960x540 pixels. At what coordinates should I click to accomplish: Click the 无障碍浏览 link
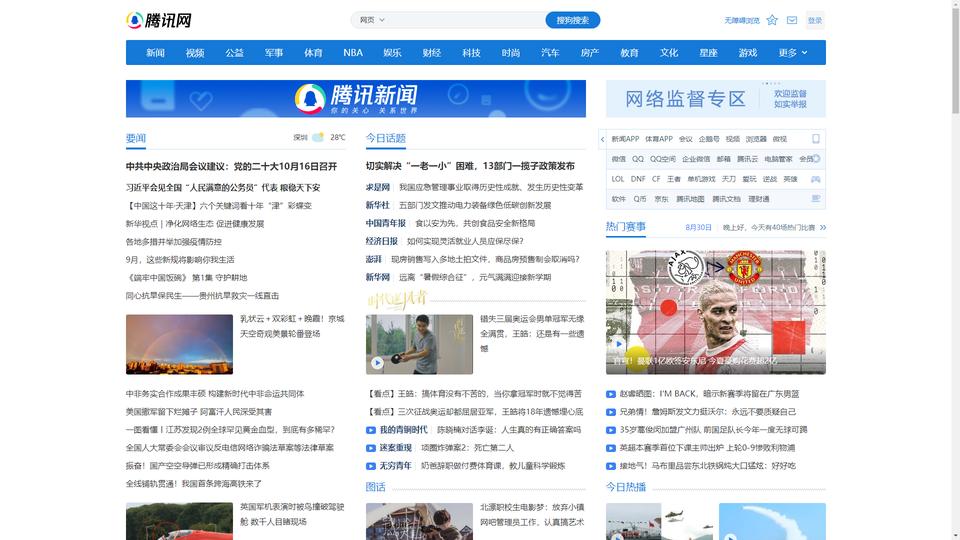[x=741, y=20]
